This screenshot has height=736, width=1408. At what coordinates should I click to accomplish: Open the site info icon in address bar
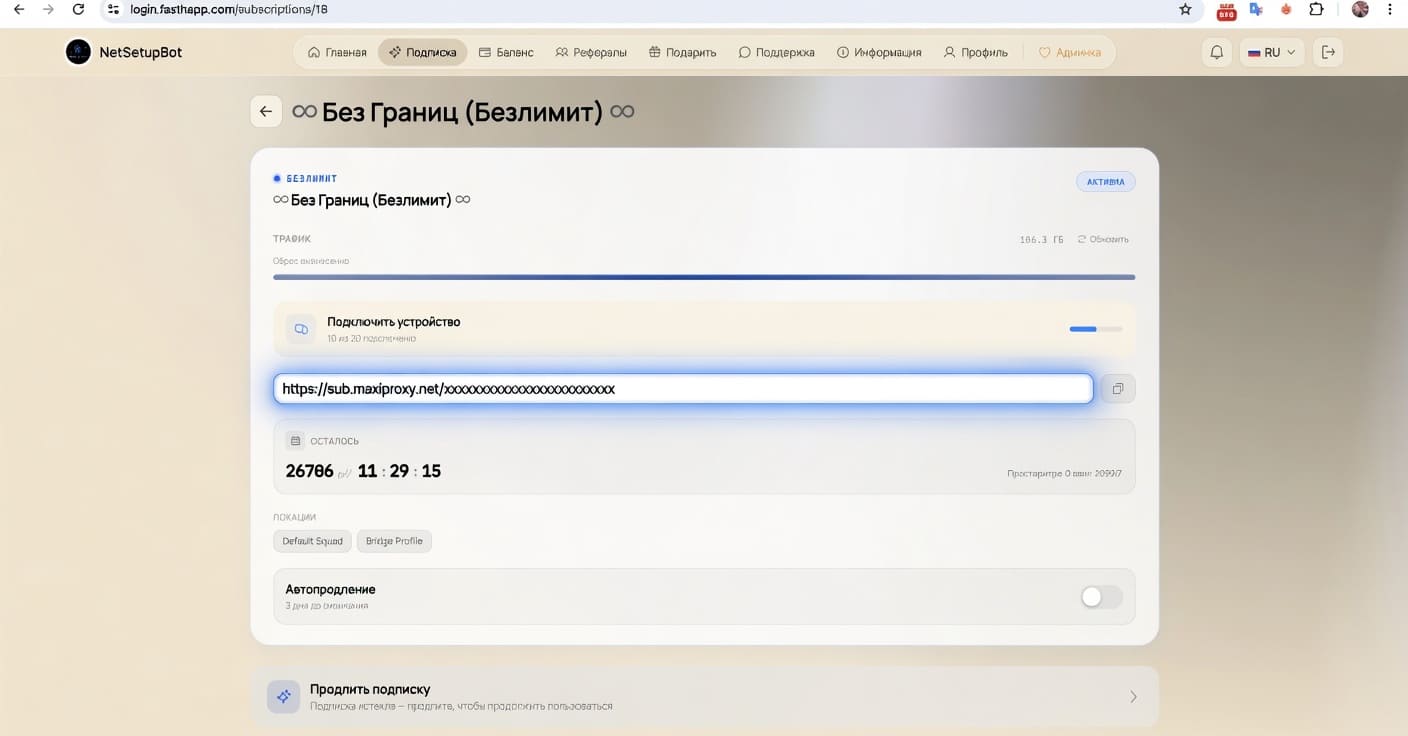(x=114, y=9)
